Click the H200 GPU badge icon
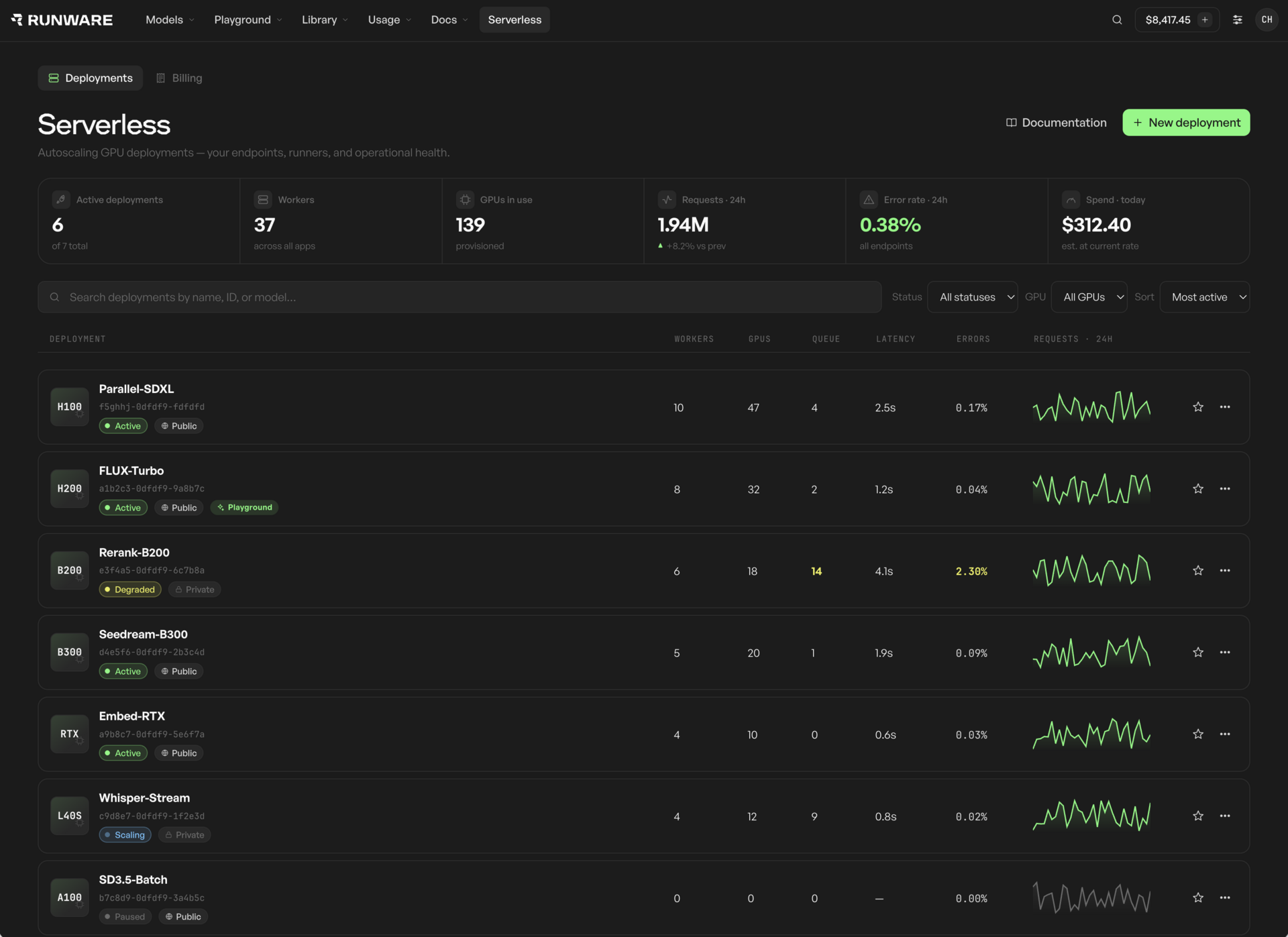The image size is (1288, 937). point(70,489)
